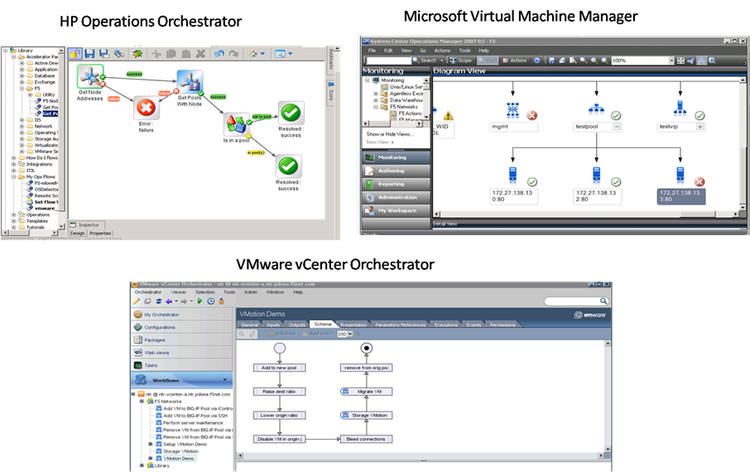
Task: Click the Undo arrow in HP Orchestrator toolbar
Action: pyautogui.click(x=219, y=54)
